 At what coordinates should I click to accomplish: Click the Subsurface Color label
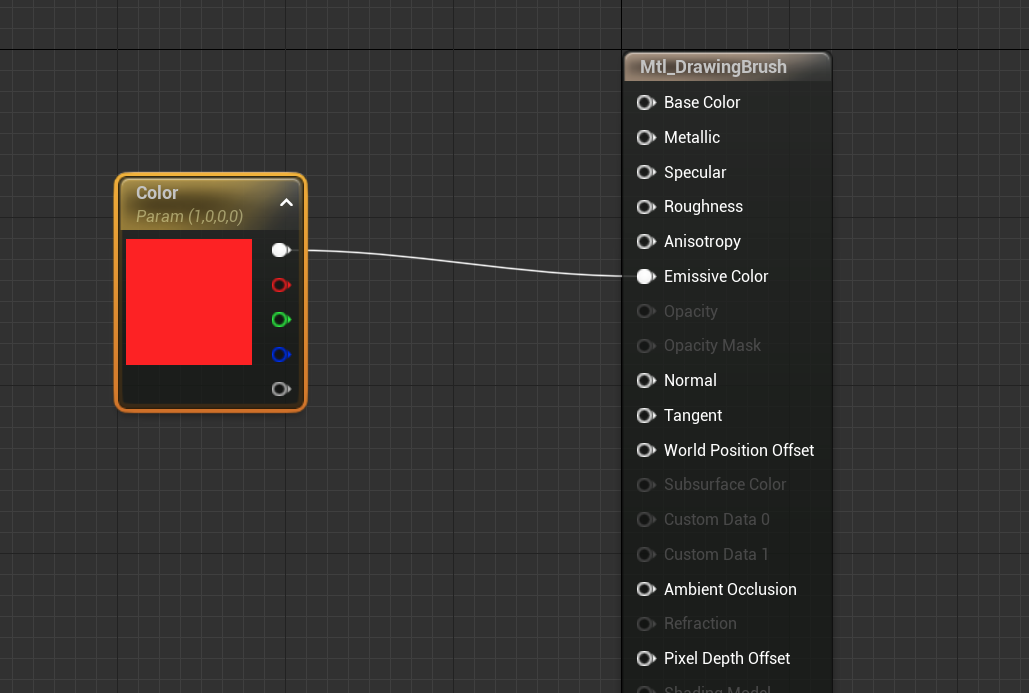click(725, 485)
